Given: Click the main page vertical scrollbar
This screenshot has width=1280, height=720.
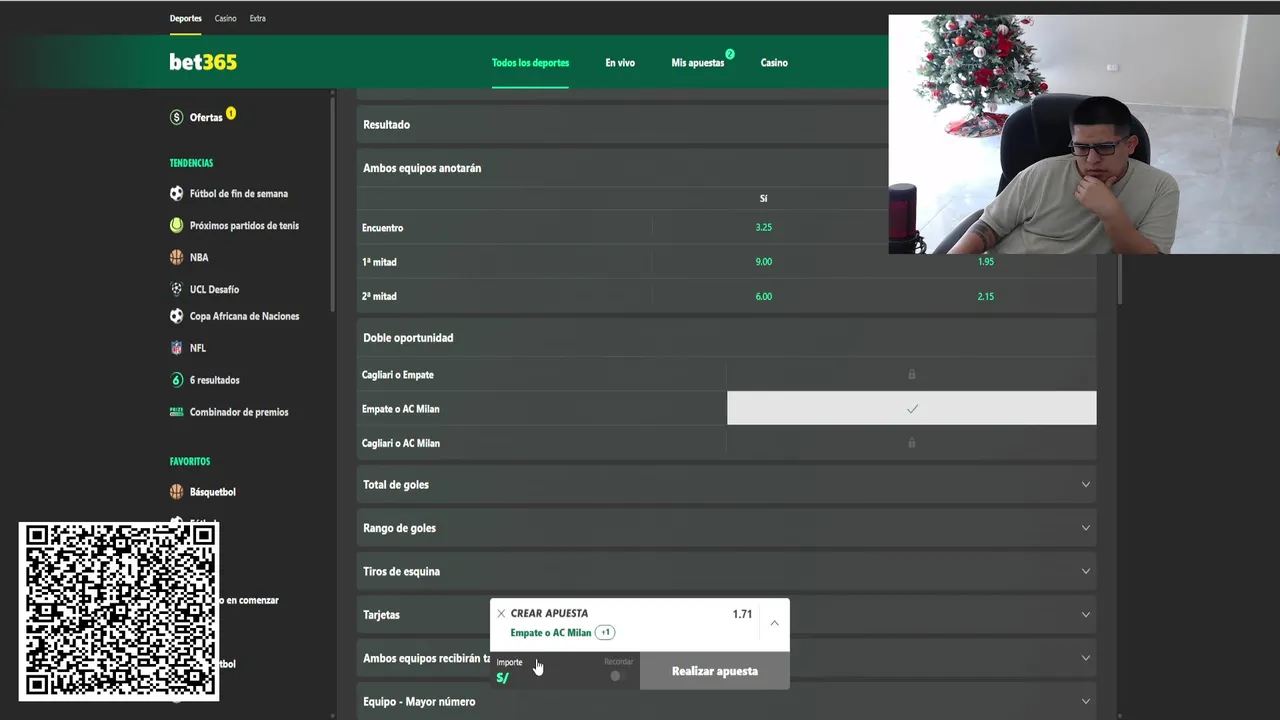Looking at the screenshot, I should [x=1120, y=280].
